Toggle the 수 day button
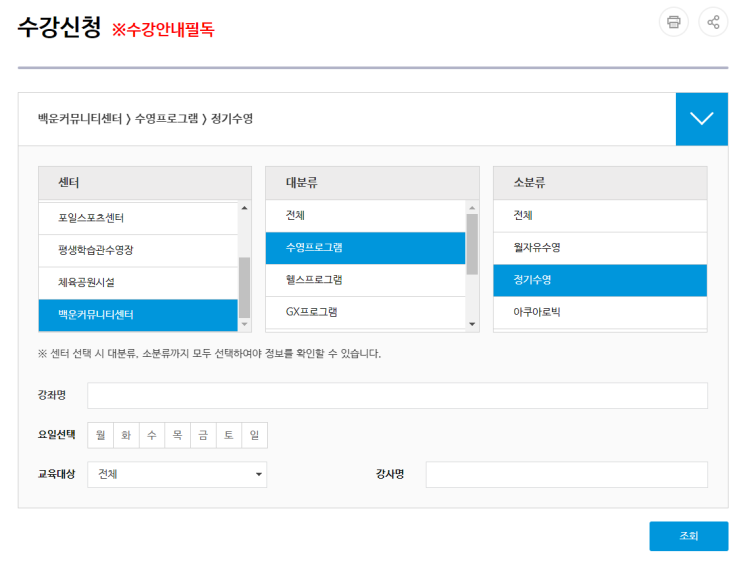743x561 pixels. (152, 435)
